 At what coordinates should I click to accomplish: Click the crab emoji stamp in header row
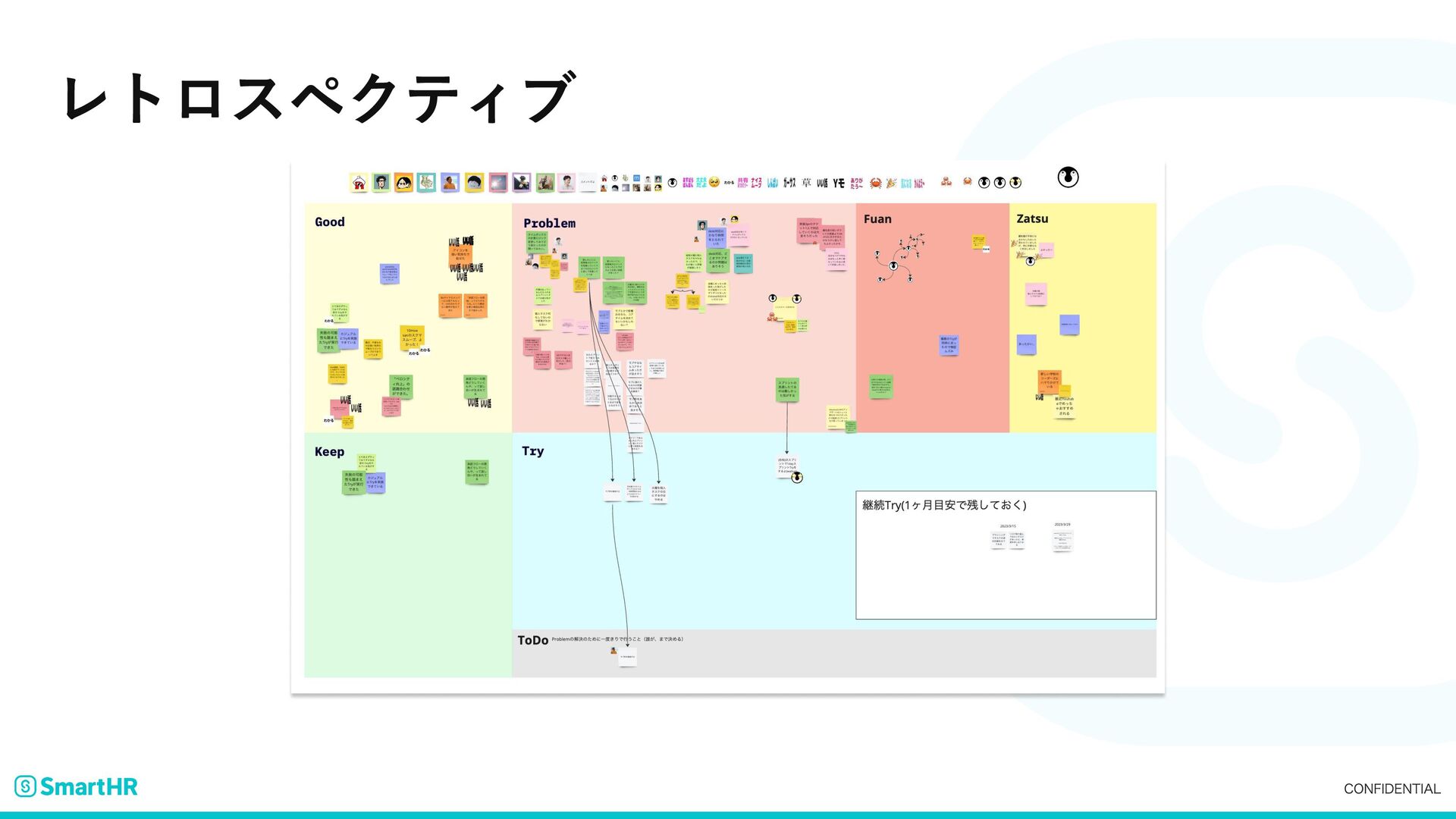pyautogui.click(x=875, y=183)
